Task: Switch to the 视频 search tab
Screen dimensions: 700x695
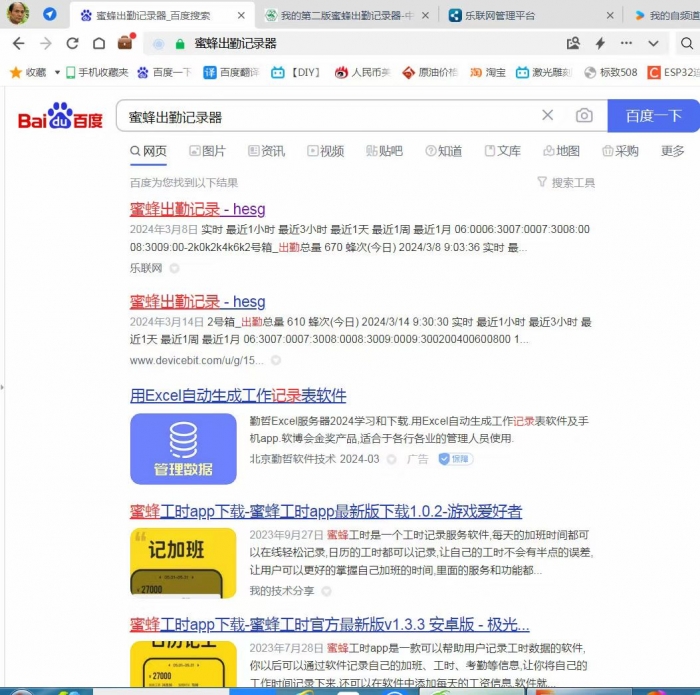Action: 325,151
